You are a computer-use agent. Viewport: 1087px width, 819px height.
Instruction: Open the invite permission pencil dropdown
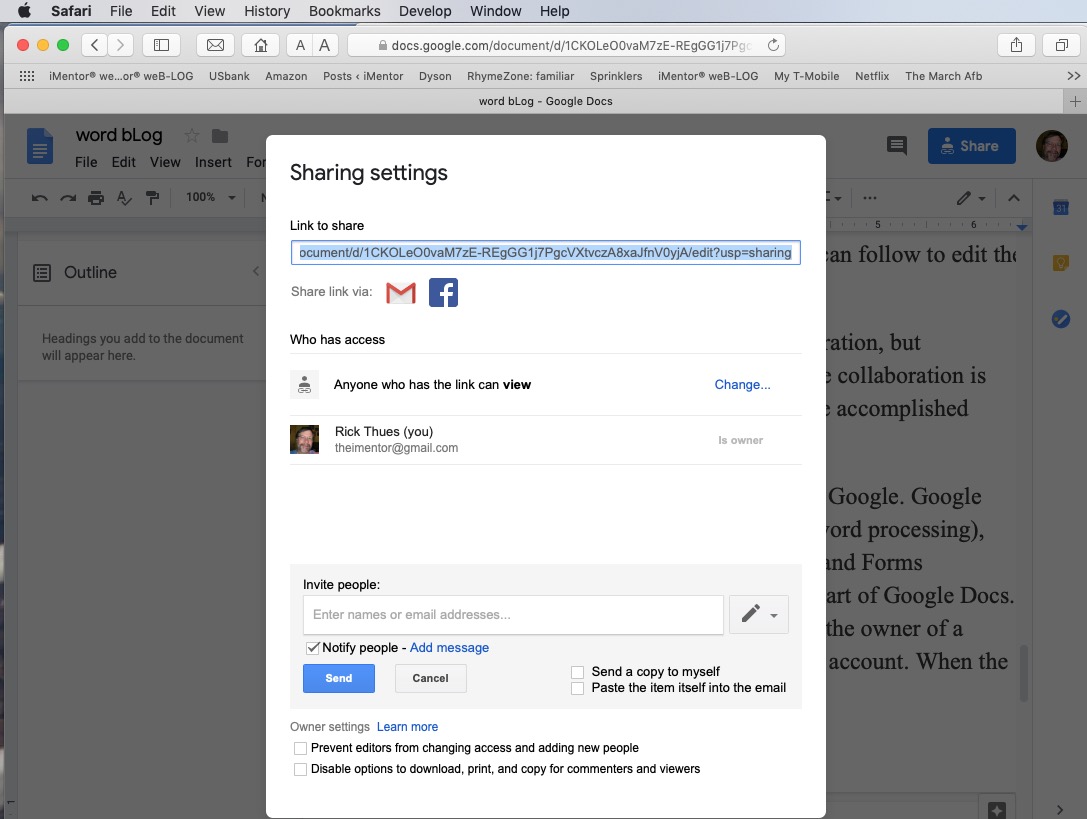coord(758,614)
